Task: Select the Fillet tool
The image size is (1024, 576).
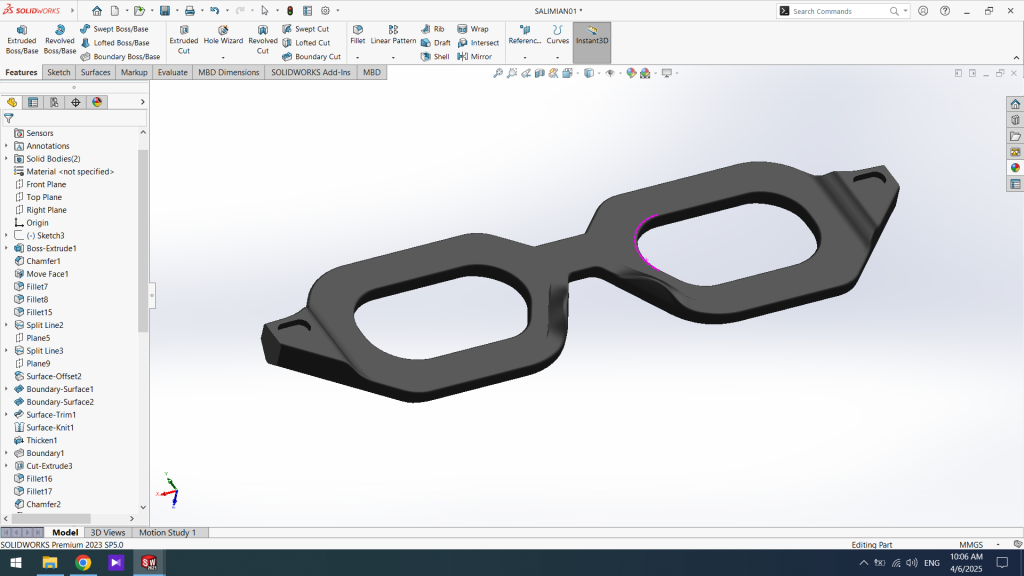Action: [357, 35]
